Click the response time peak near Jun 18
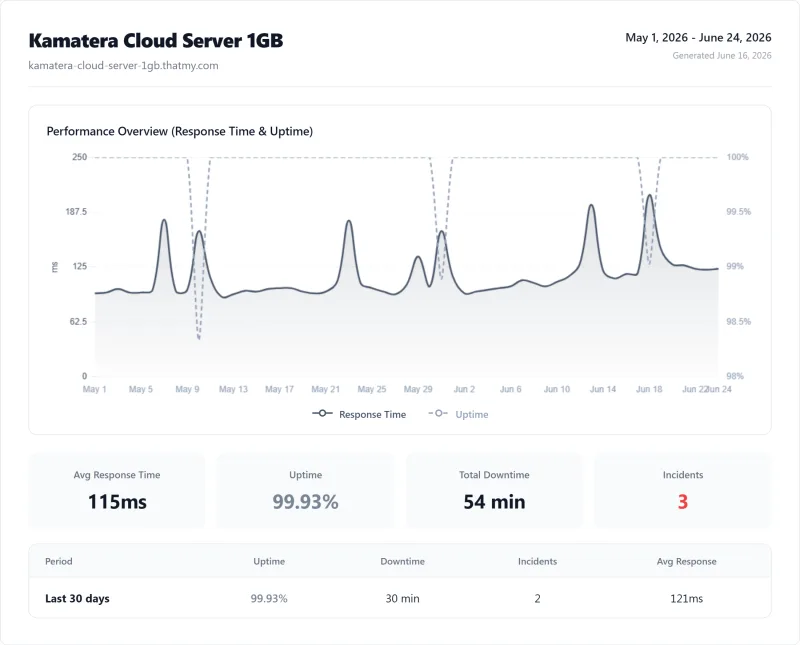800x645 pixels. click(x=649, y=195)
